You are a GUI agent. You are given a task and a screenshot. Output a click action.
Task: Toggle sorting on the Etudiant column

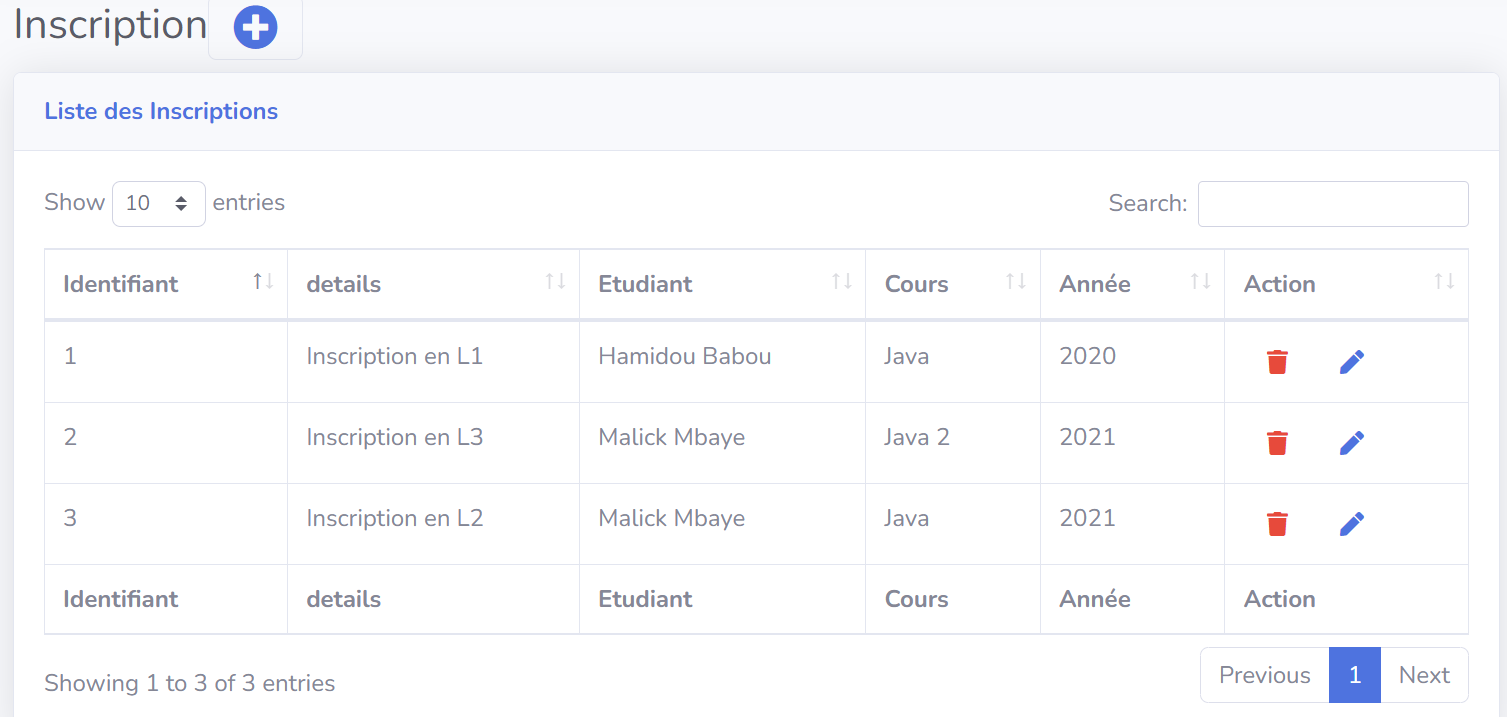pos(840,282)
